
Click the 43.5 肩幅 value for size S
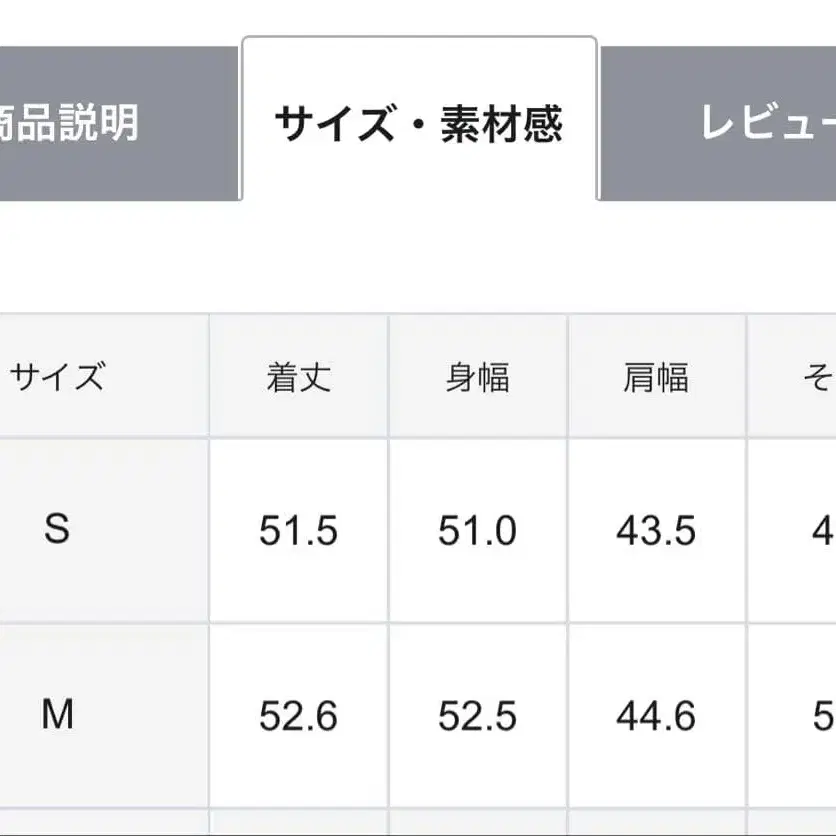pyautogui.click(x=657, y=532)
